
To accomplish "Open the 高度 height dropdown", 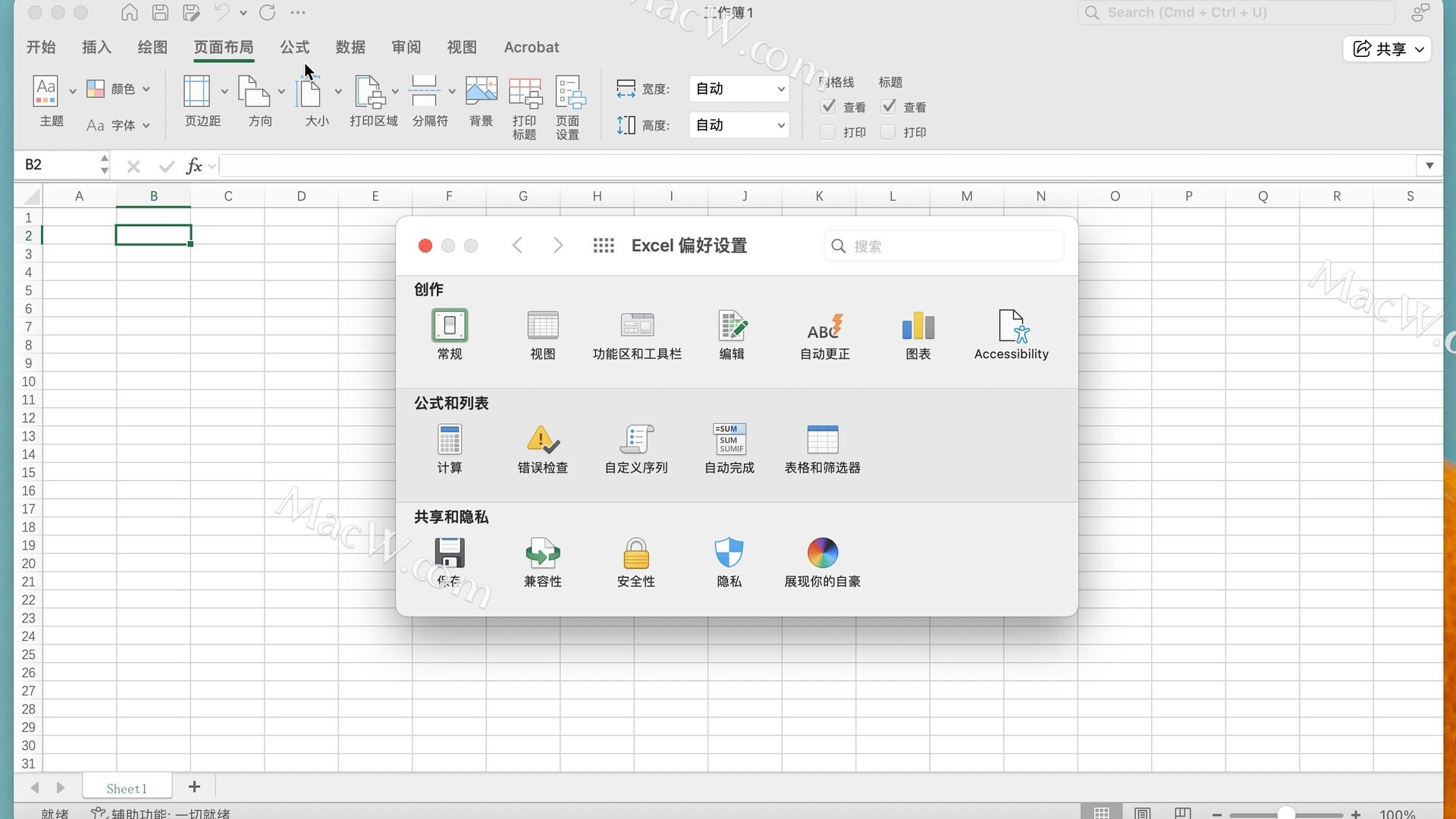I will click(x=739, y=125).
